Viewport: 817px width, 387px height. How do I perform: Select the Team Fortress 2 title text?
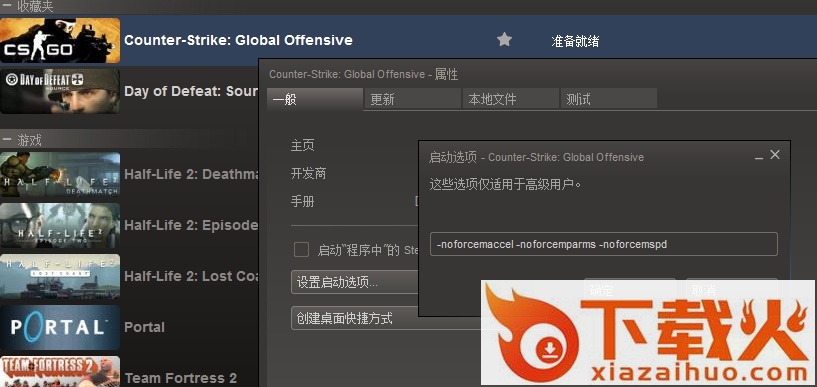point(180,378)
